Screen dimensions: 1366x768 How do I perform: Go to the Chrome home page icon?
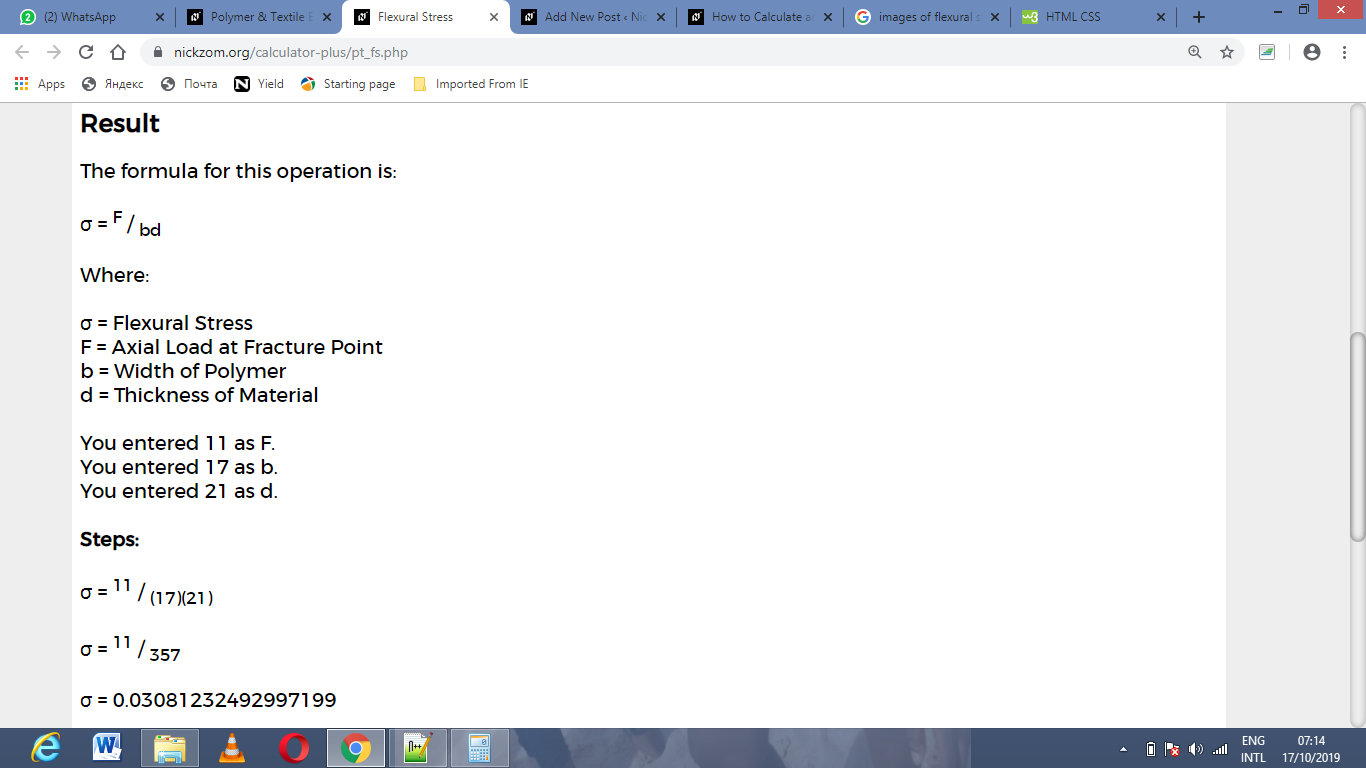pos(118,52)
